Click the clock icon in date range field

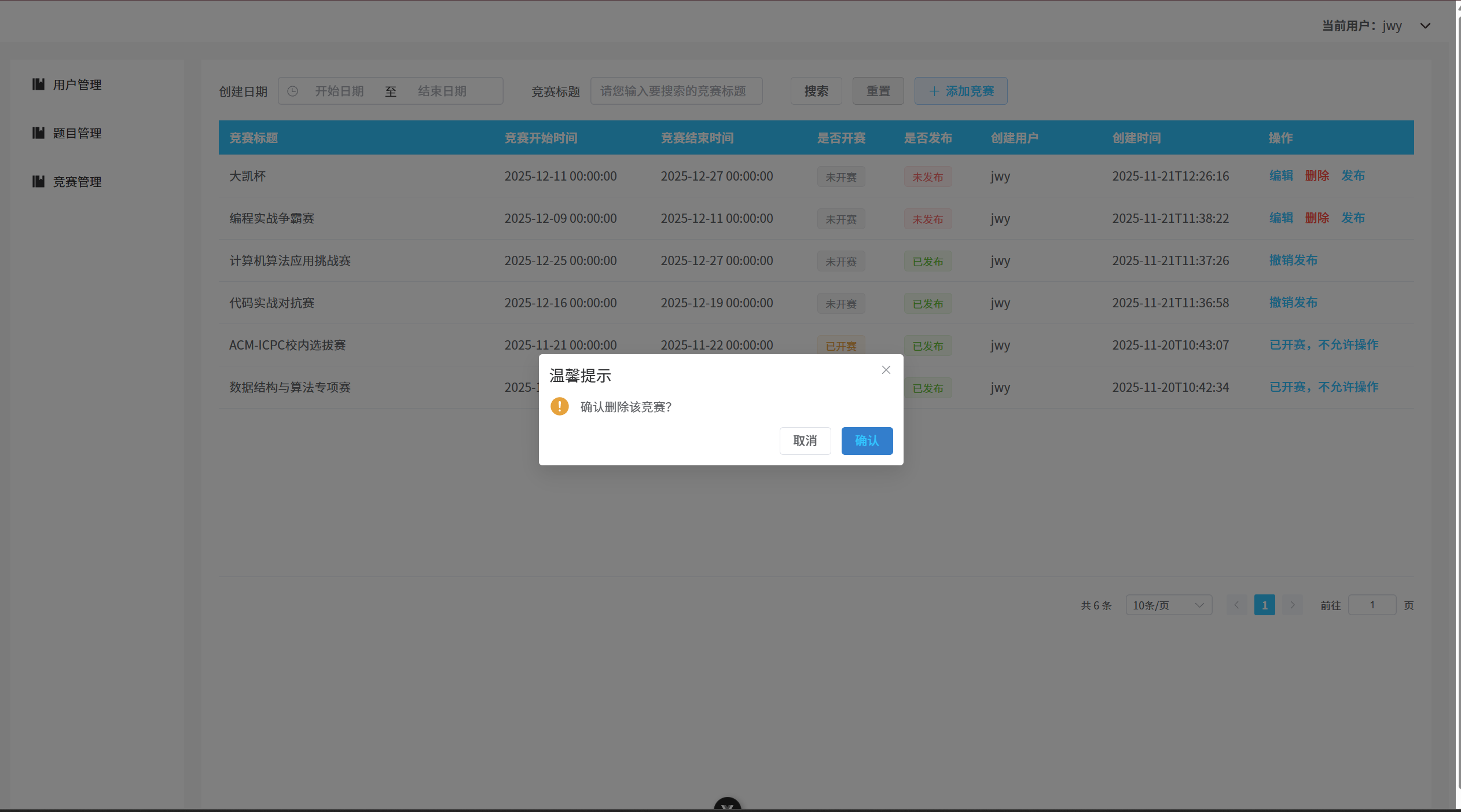pos(293,91)
